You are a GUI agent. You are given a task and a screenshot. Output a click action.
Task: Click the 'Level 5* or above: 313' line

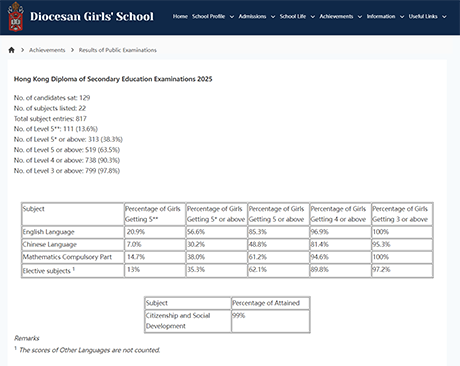click(68, 139)
